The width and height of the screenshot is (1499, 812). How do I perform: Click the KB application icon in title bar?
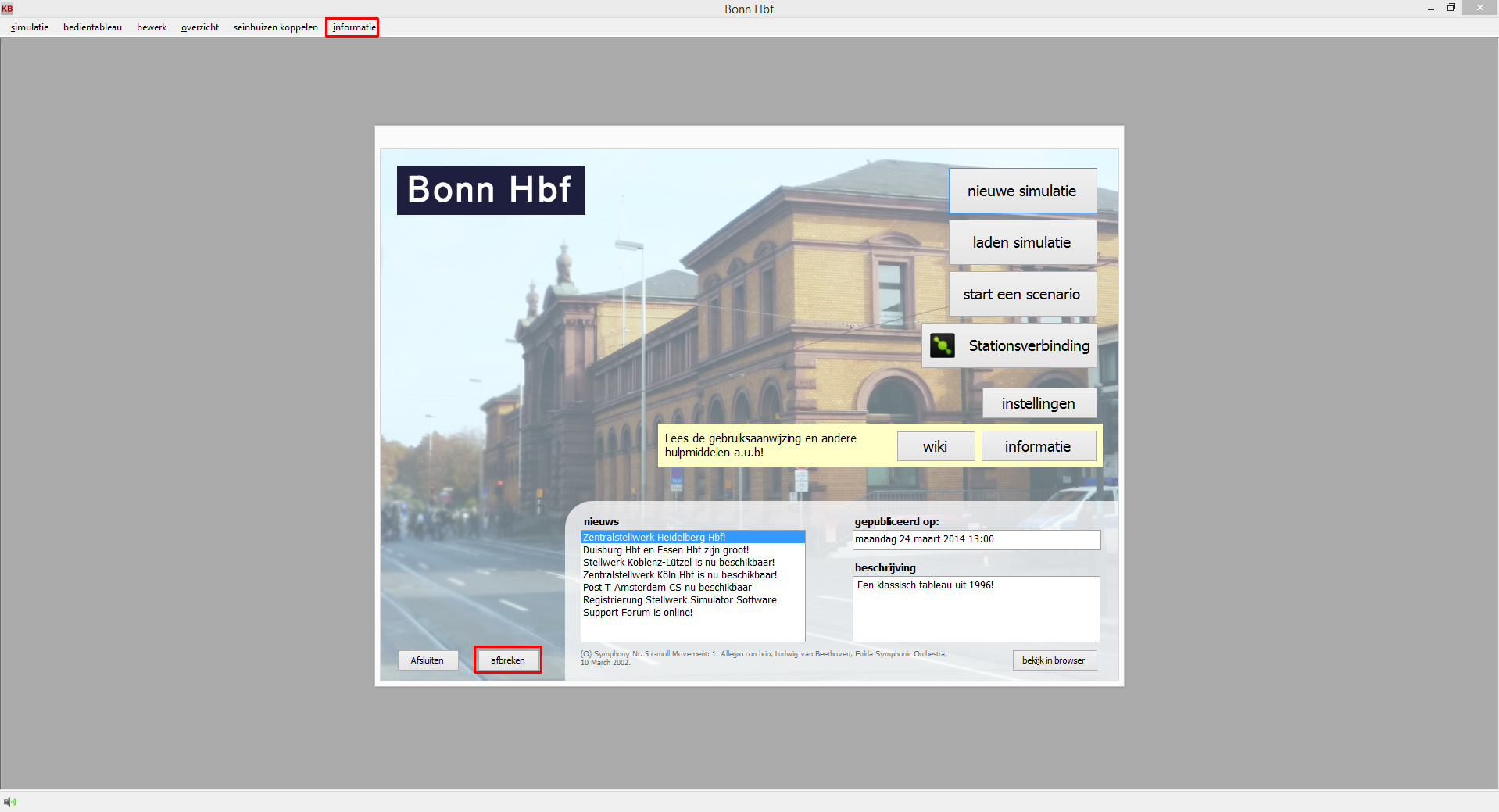(x=7, y=9)
